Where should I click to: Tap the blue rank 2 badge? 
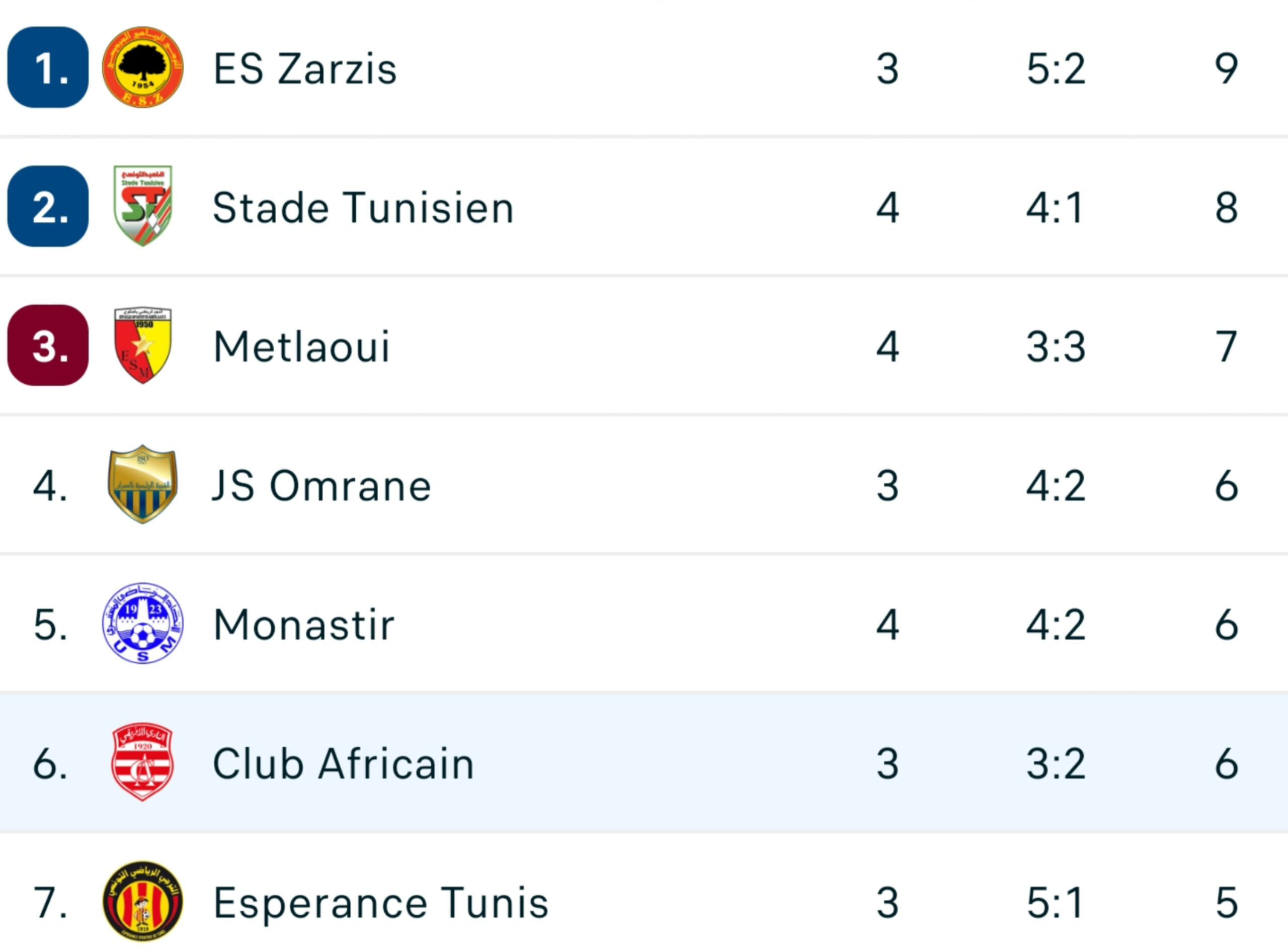pyautogui.click(x=48, y=206)
